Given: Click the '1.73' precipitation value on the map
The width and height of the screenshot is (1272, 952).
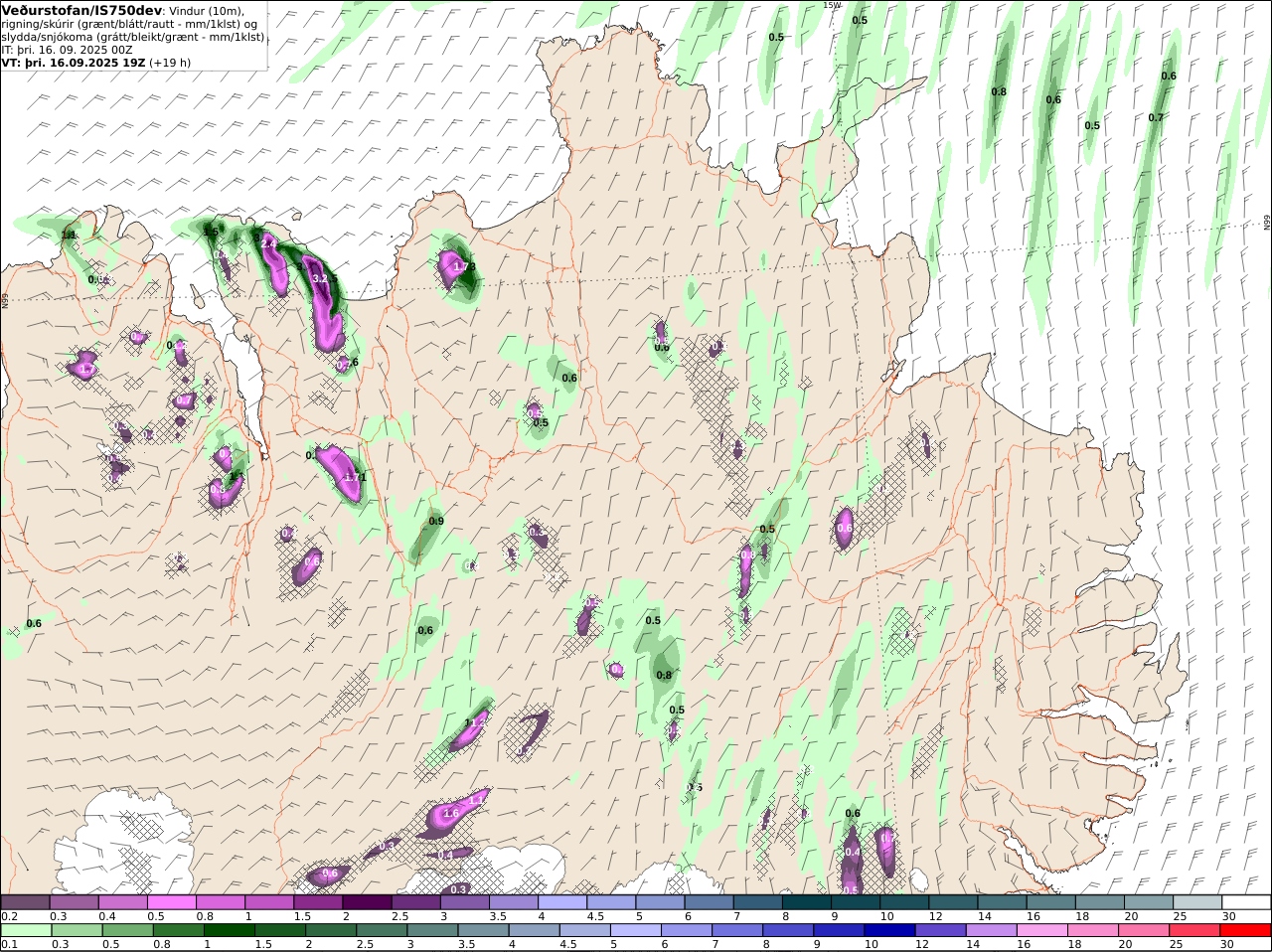Looking at the screenshot, I should pos(465,266).
